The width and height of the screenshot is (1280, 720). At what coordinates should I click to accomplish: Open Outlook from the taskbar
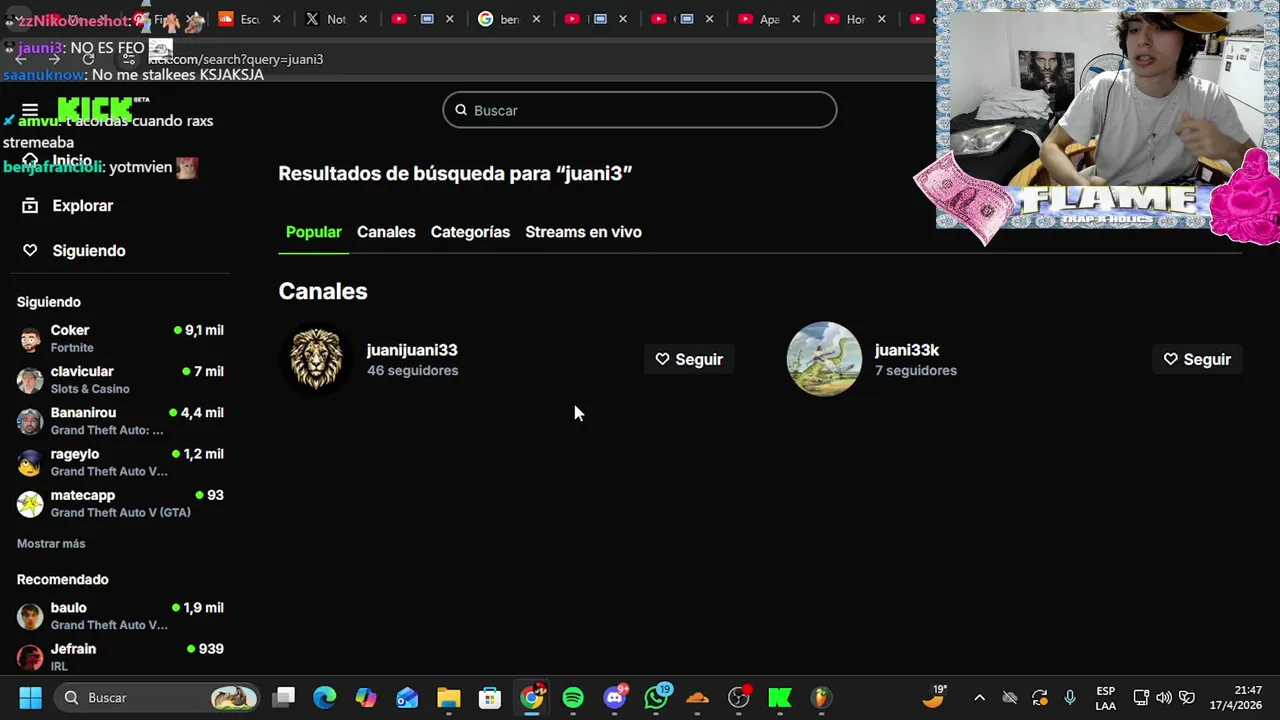407,697
